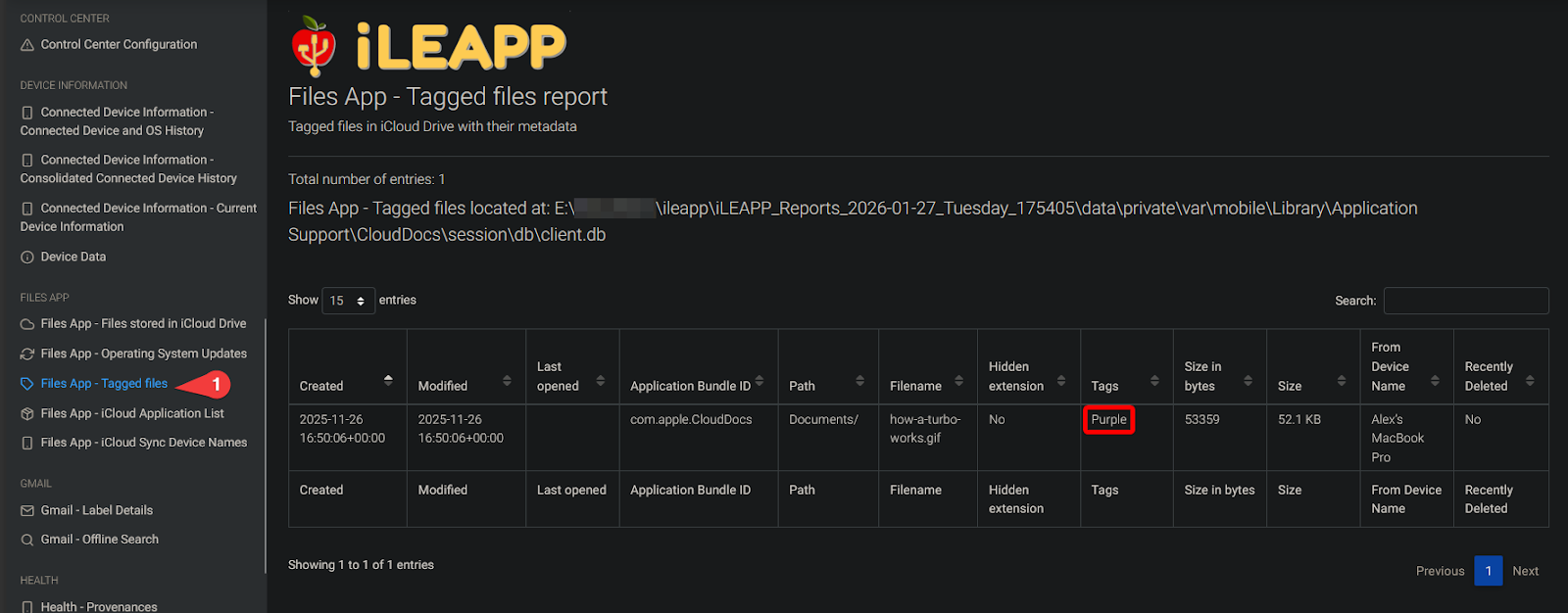Image resolution: width=1568 pixels, height=613 pixels.
Task: Click the footer Tags column label
Action: pos(1104,491)
